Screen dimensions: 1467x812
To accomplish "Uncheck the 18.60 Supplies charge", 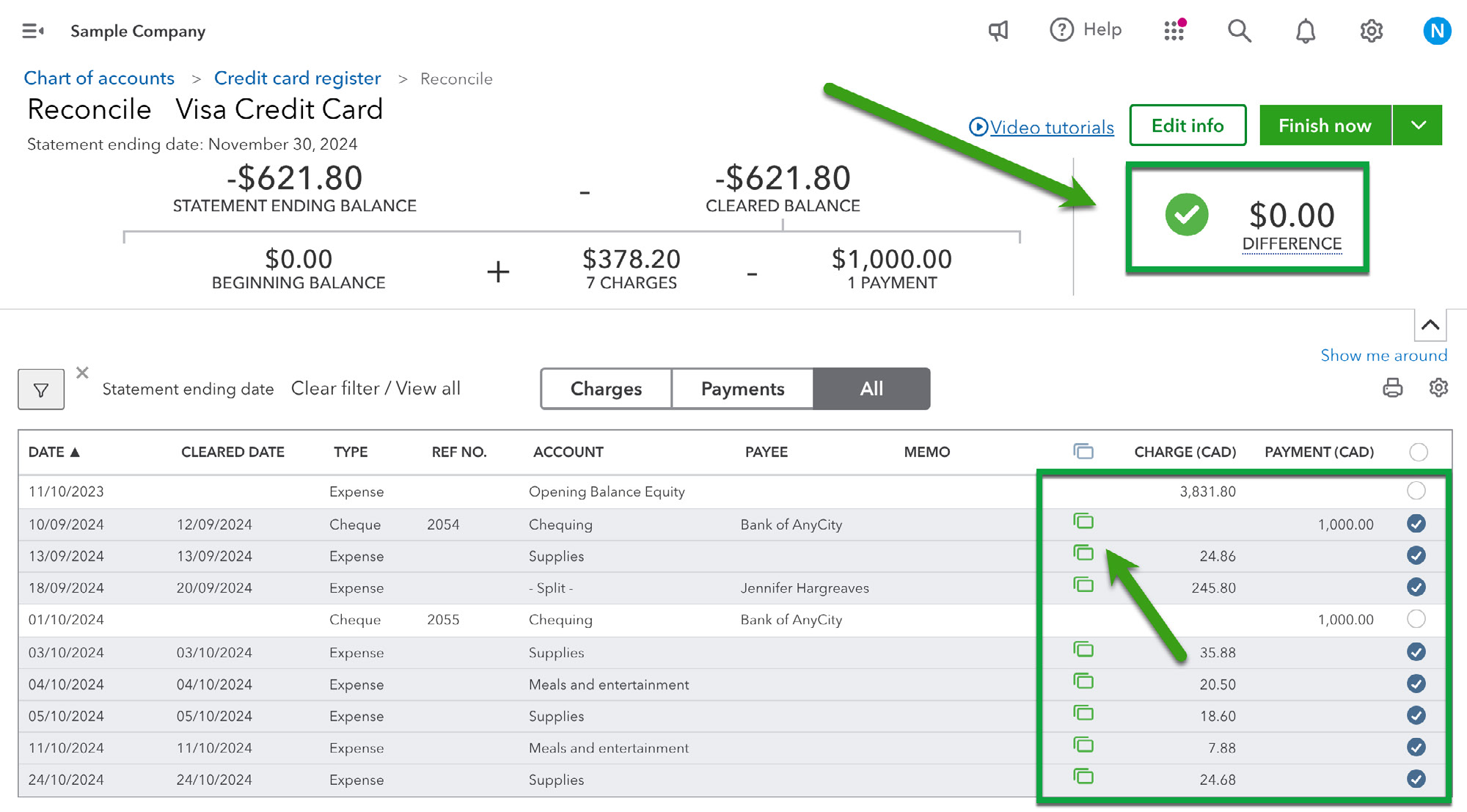I will coord(1416,715).
